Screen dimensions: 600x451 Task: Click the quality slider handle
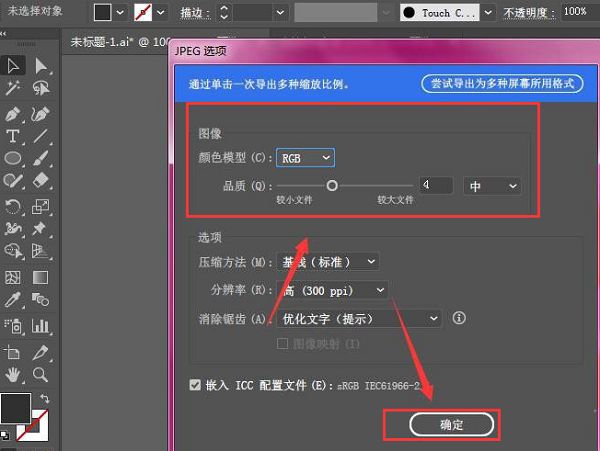(x=332, y=186)
